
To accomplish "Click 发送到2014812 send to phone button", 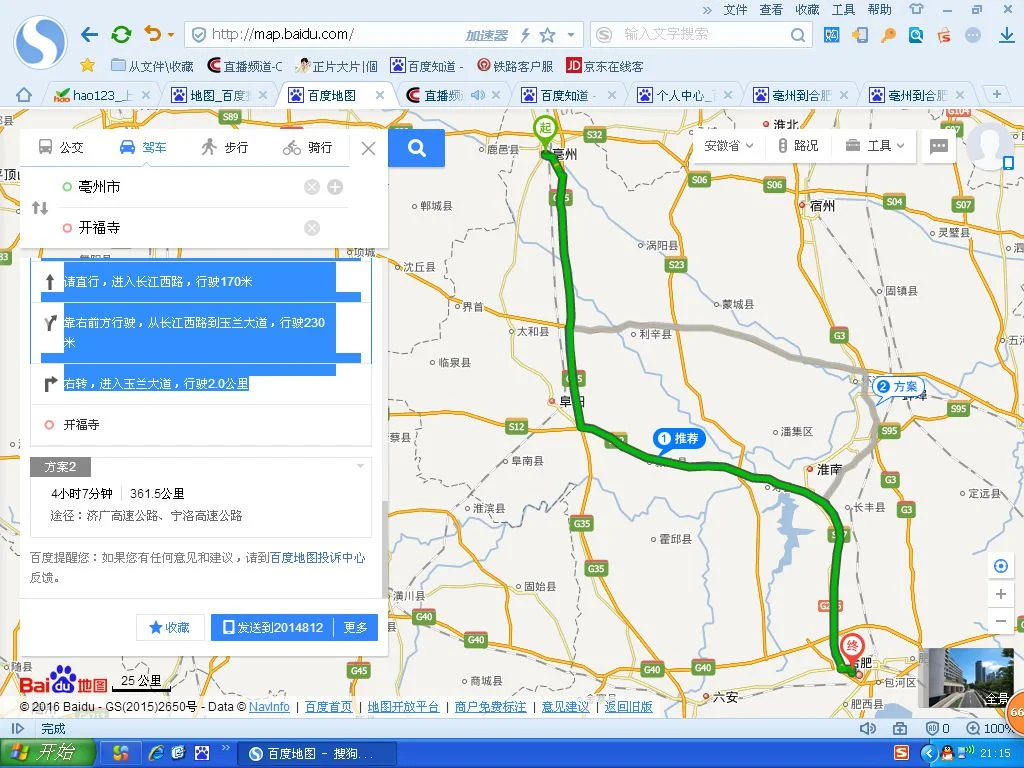I will (271, 627).
